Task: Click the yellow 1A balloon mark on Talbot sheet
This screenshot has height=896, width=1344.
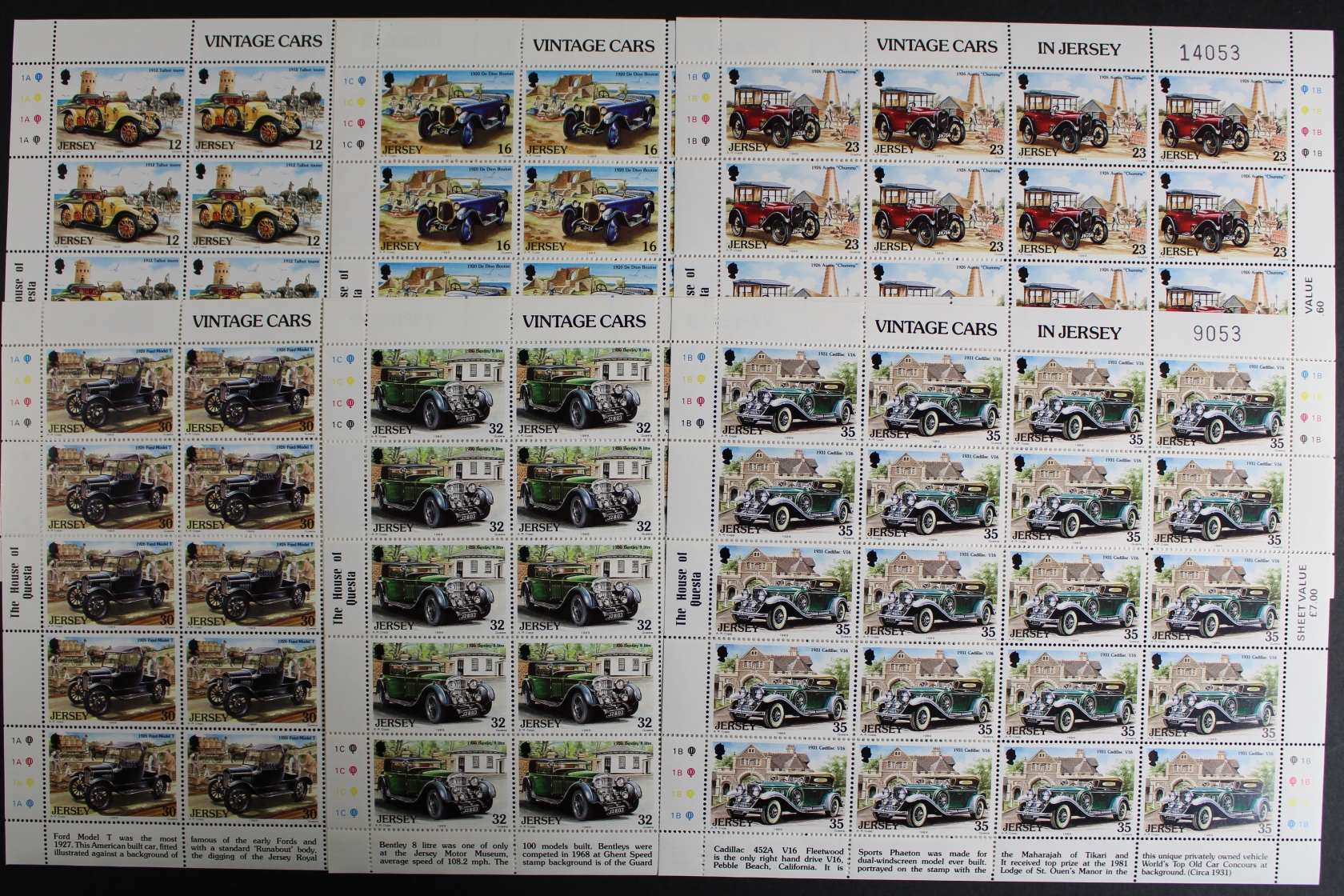Action: tap(38, 98)
